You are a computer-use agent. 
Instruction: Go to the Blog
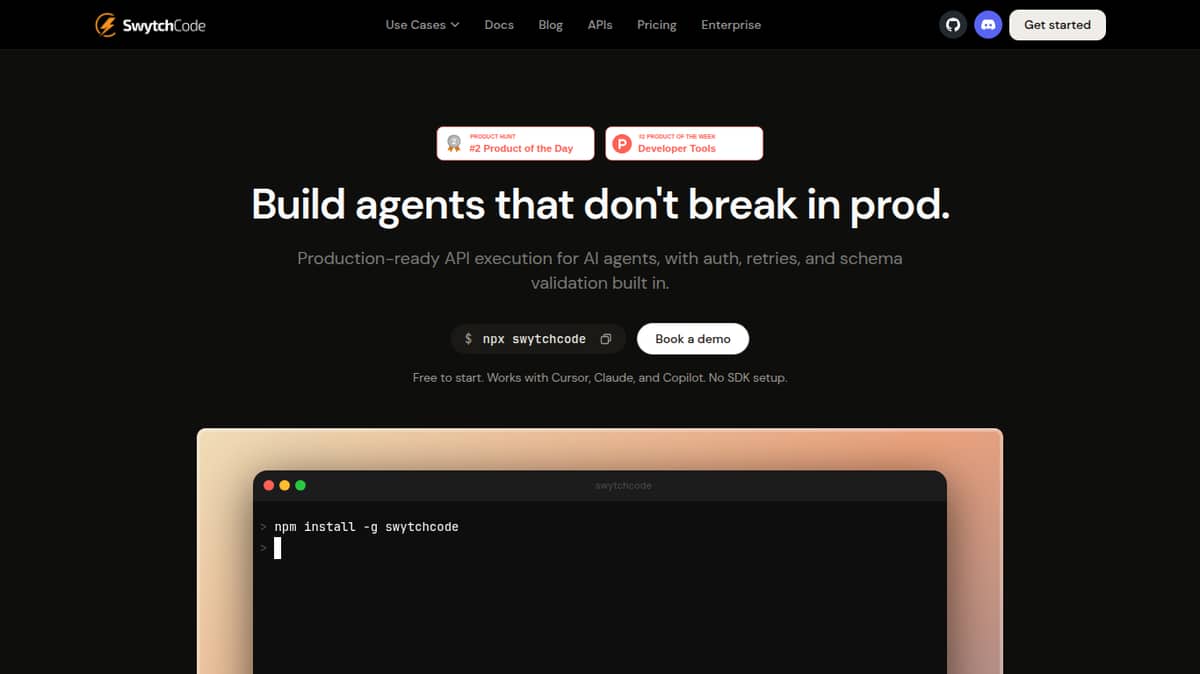click(551, 25)
